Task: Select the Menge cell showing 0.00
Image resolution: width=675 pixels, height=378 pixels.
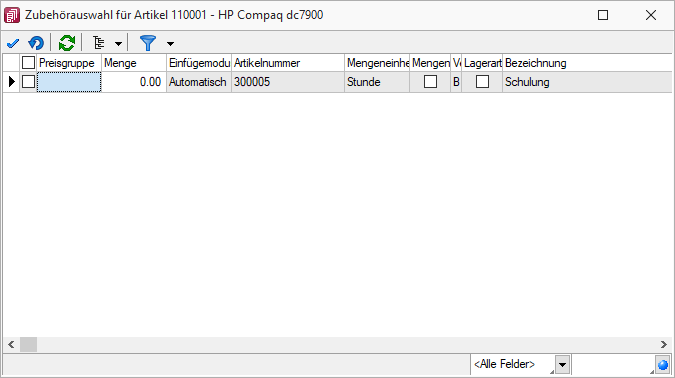Action: pyautogui.click(x=134, y=82)
